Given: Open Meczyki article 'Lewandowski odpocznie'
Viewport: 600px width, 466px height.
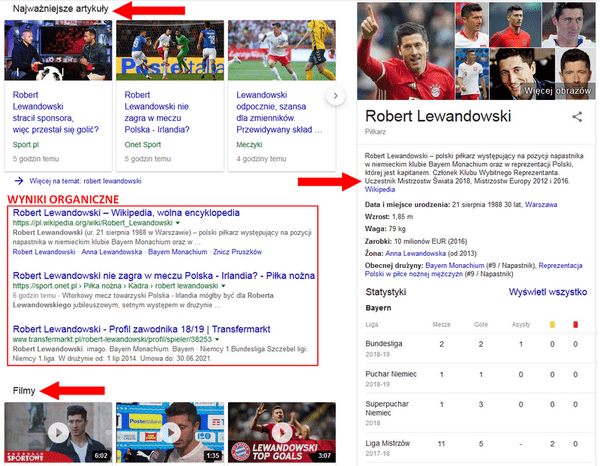Looking at the screenshot, I should click(279, 112).
